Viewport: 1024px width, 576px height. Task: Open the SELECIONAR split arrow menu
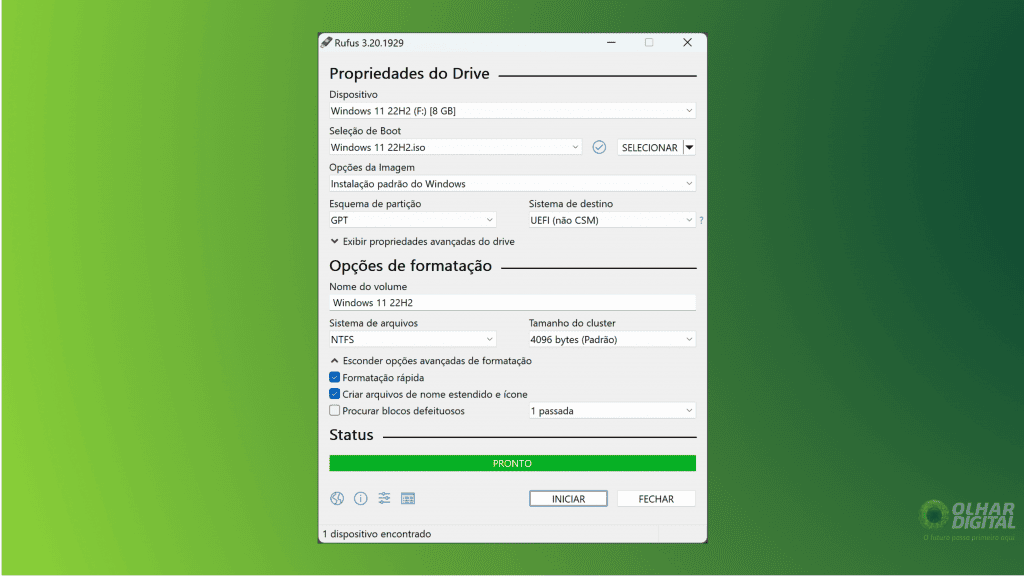point(689,148)
